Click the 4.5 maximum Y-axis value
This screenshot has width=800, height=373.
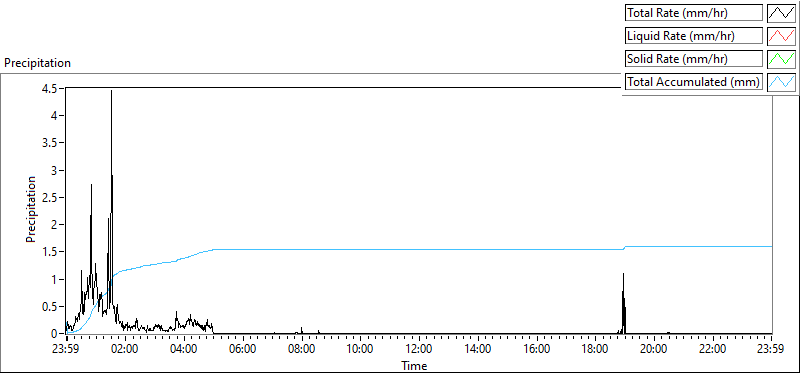53,88
